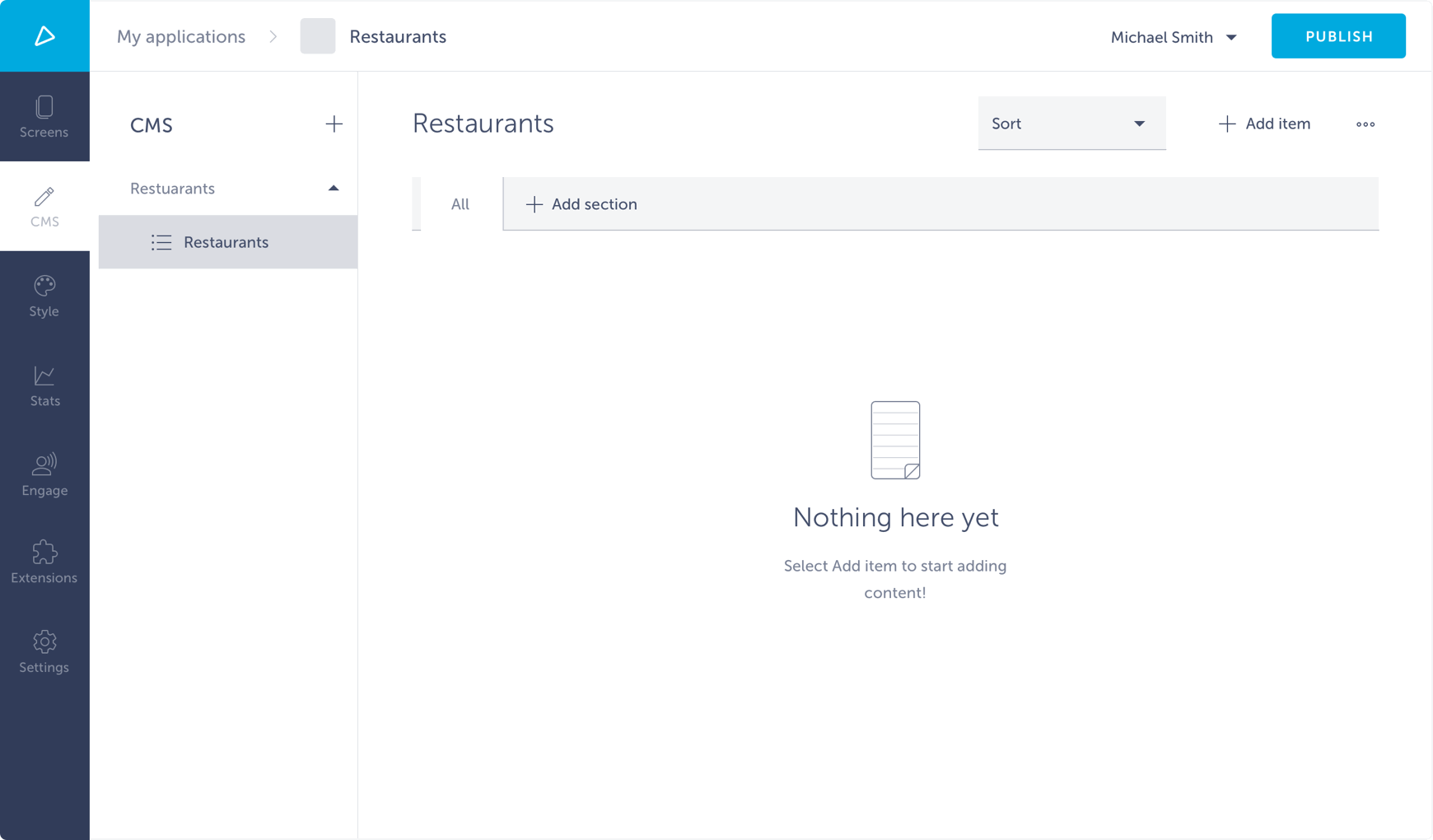Select the CMS pencil icon in sidebar
The image size is (1433, 840).
[x=44, y=206]
